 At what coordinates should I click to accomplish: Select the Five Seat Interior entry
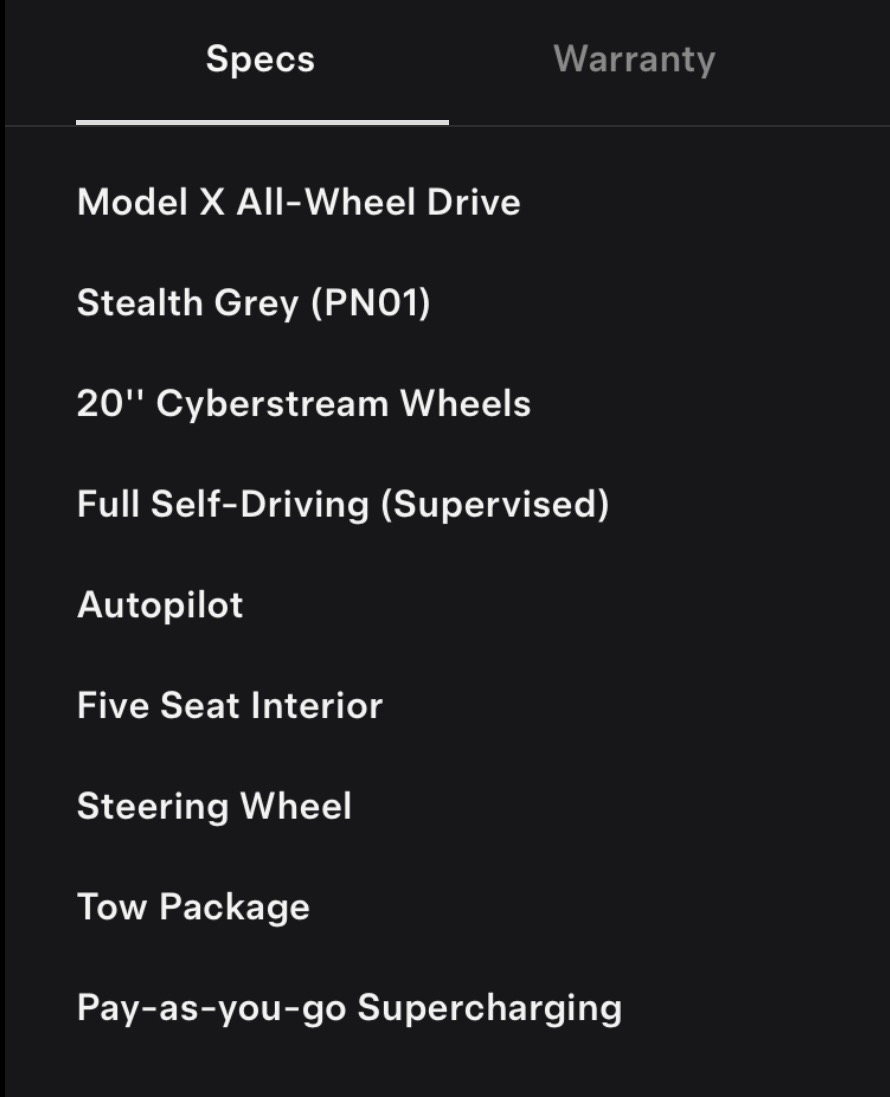click(229, 705)
